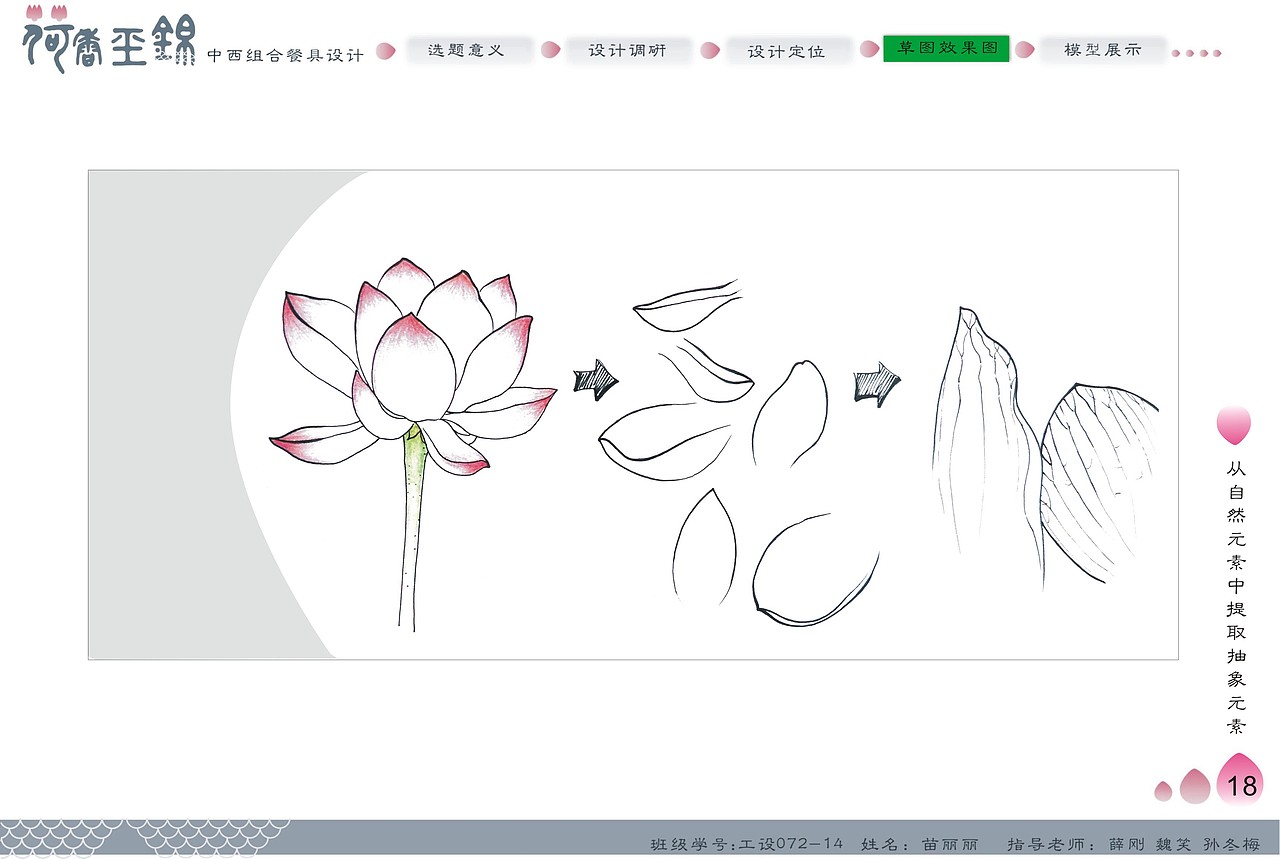The width and height of the screenshot is (1280, 859).
Task: Click the hatched arrow pointing to the leaf sketches
Action: coord(877,385)
